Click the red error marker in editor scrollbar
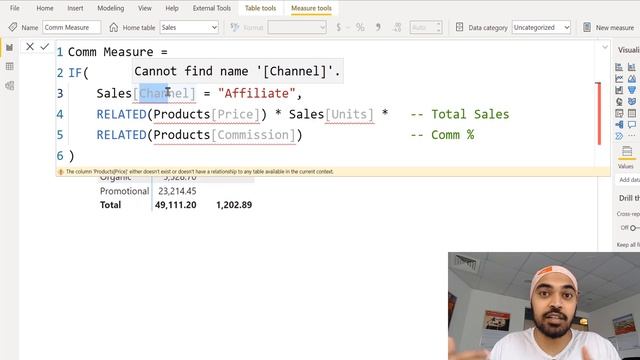This screenshot has height=360, width=640. pyautogui.click(x=599, y=113)
